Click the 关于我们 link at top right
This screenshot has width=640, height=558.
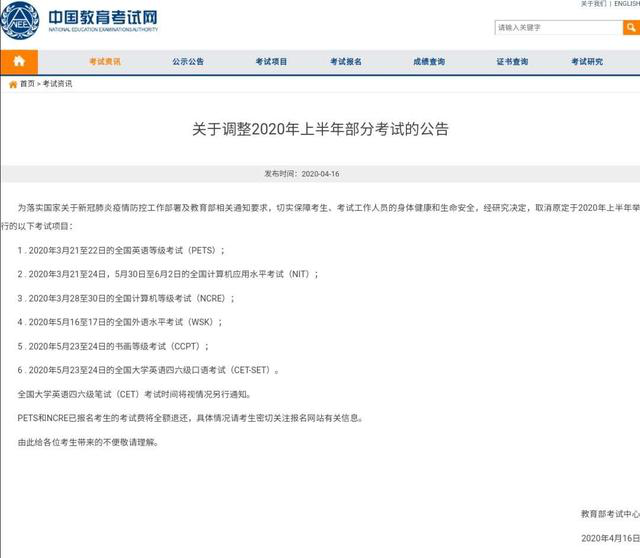592,4
